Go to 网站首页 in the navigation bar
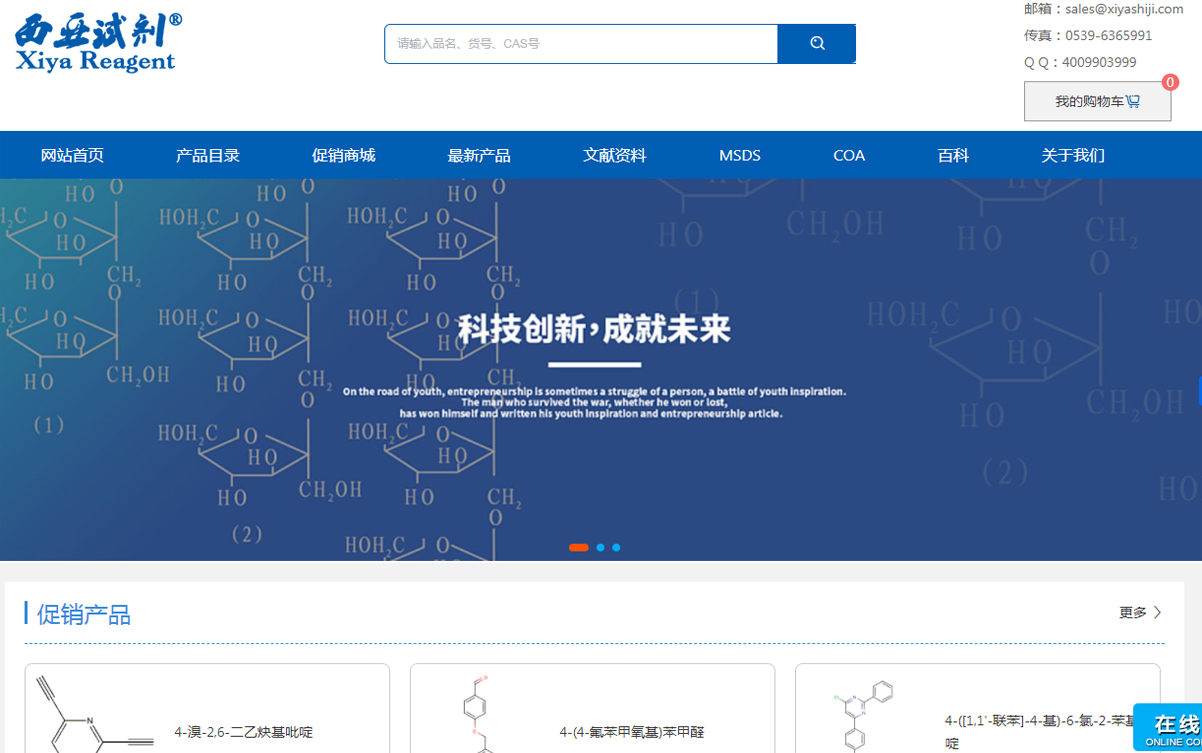 point(72,156)
